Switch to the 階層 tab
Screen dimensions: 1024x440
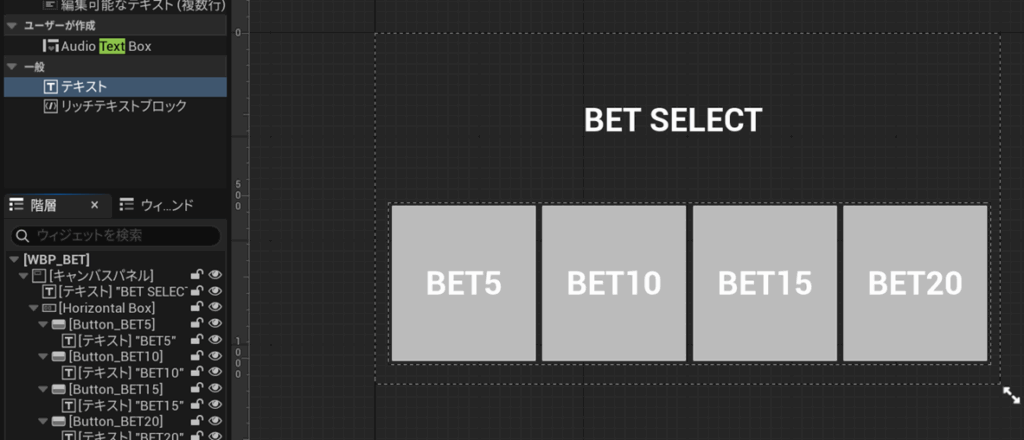click(43, 205)
